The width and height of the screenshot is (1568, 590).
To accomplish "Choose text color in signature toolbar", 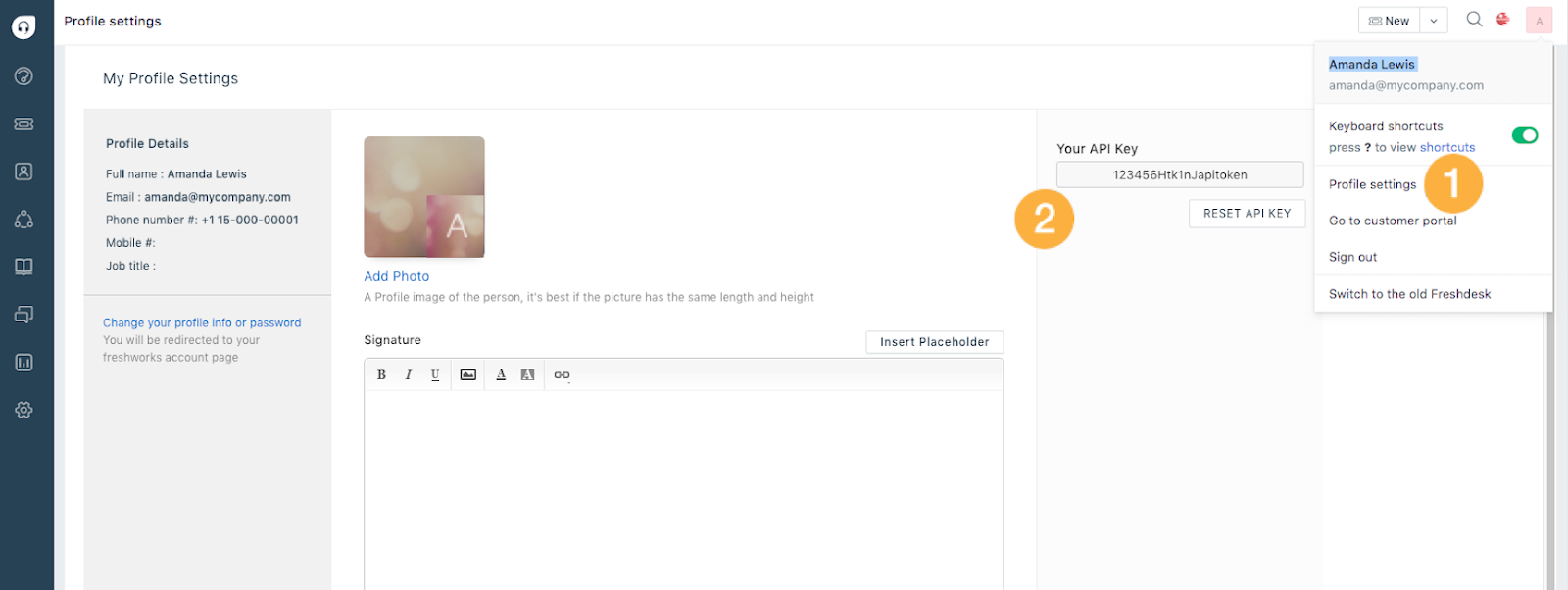I will [x=501, y=374].
